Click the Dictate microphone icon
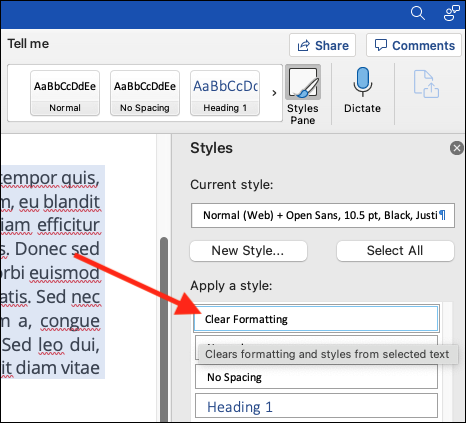 (362, 81)
